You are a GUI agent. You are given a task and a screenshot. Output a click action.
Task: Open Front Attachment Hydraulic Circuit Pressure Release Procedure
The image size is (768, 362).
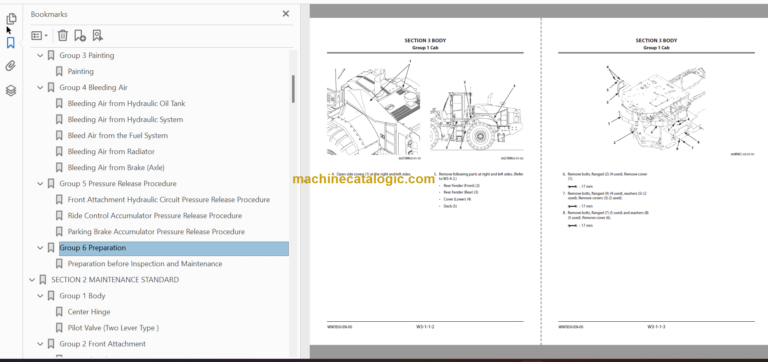click(168, 200)
